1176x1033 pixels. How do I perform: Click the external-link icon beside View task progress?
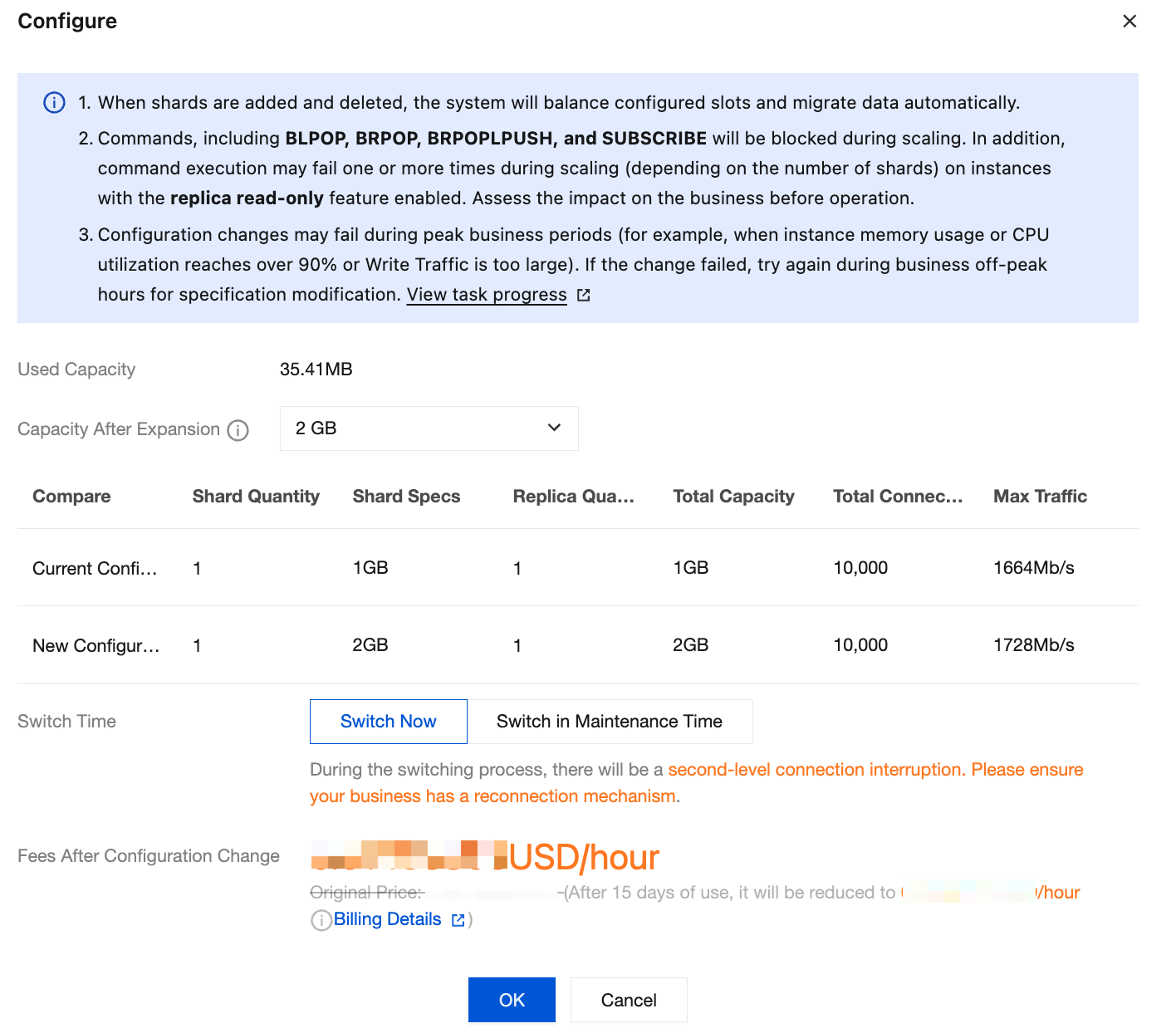click(x=584, y=295)
